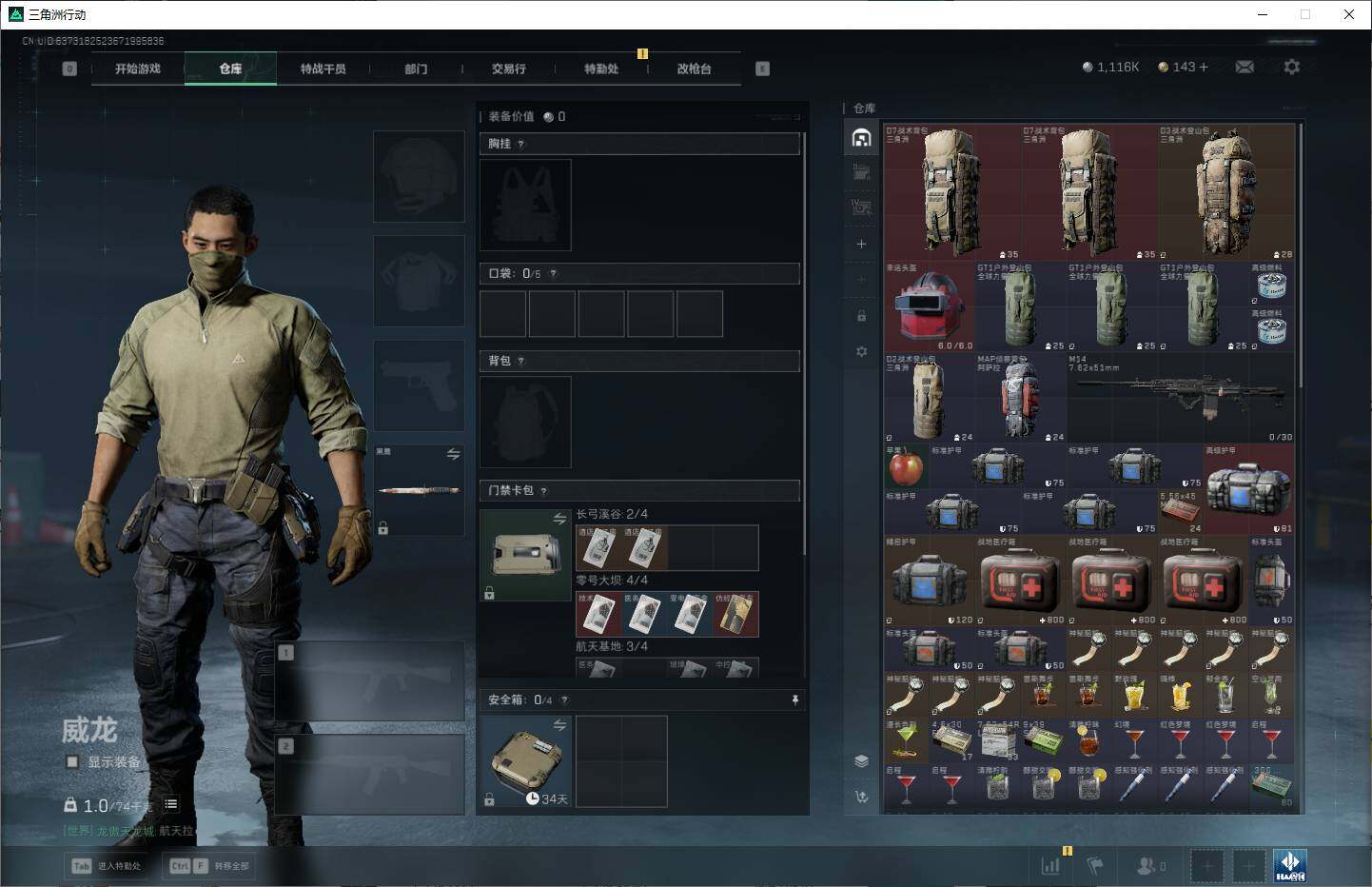This screenshot has width=1372, height=887.
Task: Select the MAP red recon backpack
Action: (1021, 399)
